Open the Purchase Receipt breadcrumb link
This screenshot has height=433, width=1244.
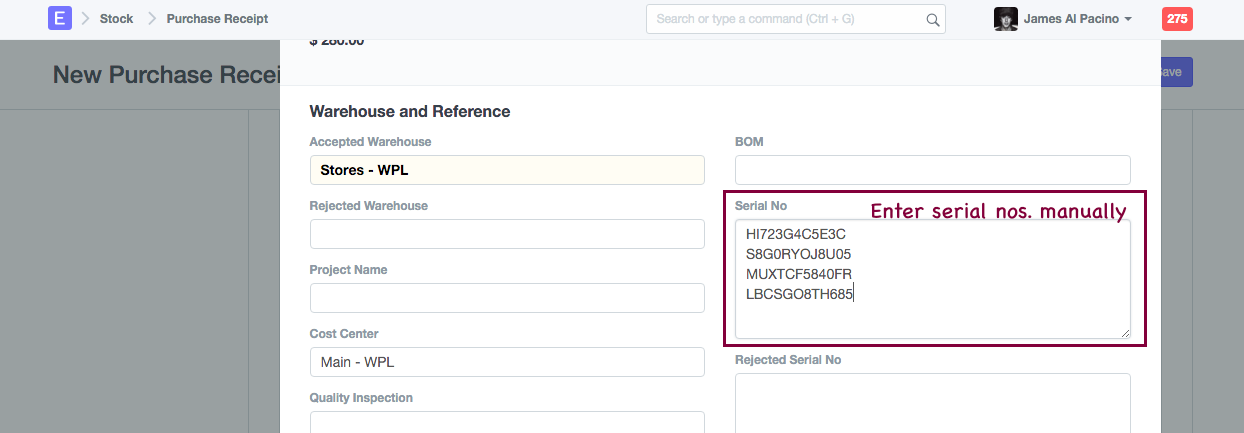(x=217, y=19)
